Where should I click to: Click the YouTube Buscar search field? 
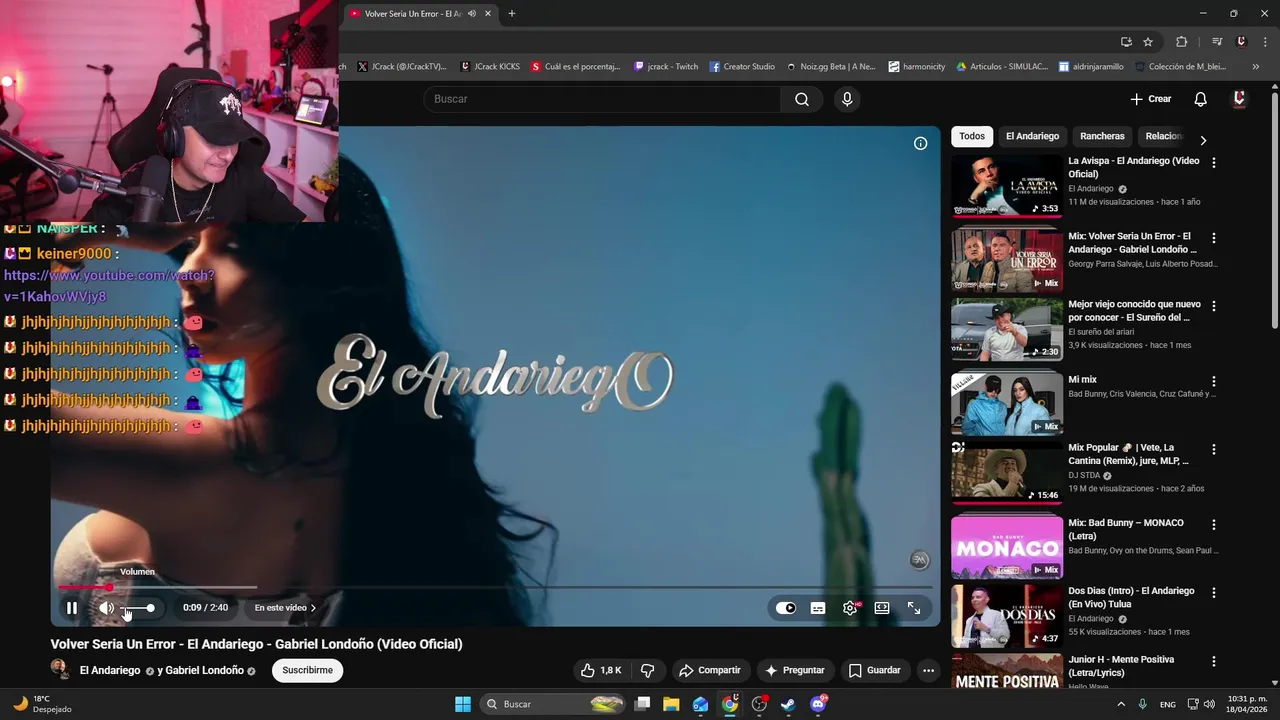tap(602, 99)
